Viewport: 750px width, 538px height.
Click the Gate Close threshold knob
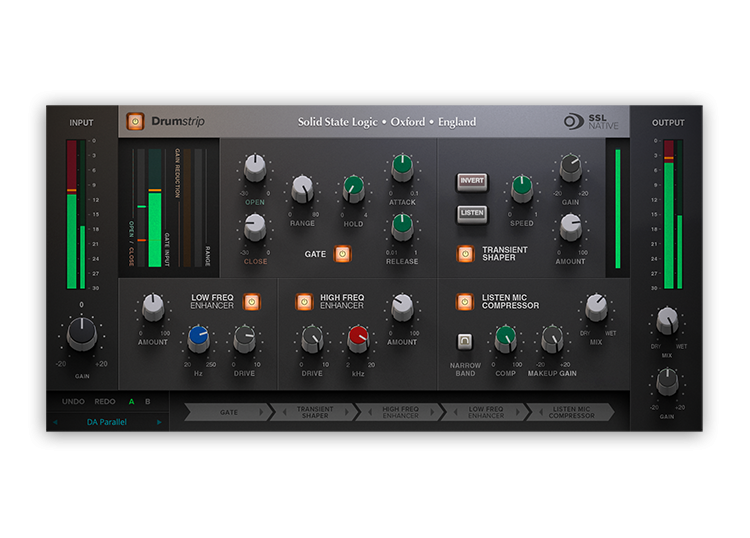pyautogui.click(x=255, y=227)
